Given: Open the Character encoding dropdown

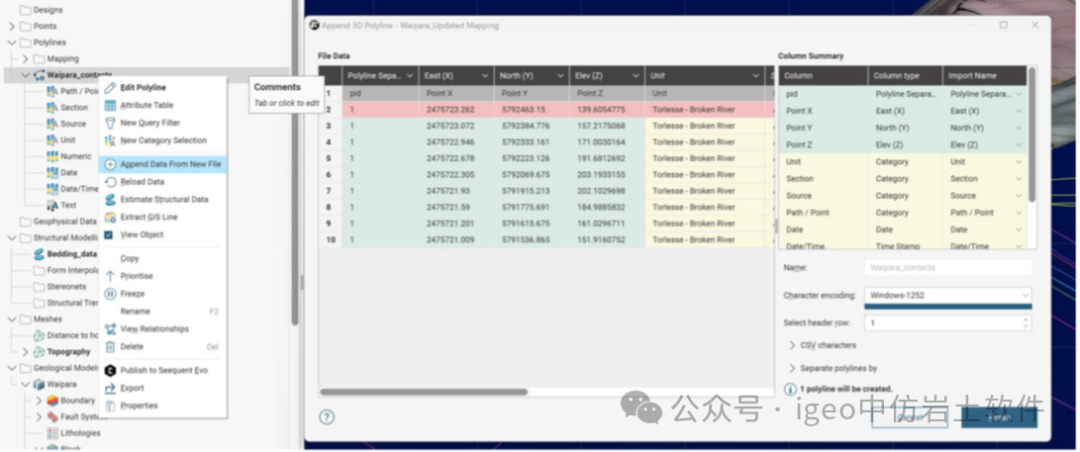Looking at the screenshot, I should click(947, 296).
